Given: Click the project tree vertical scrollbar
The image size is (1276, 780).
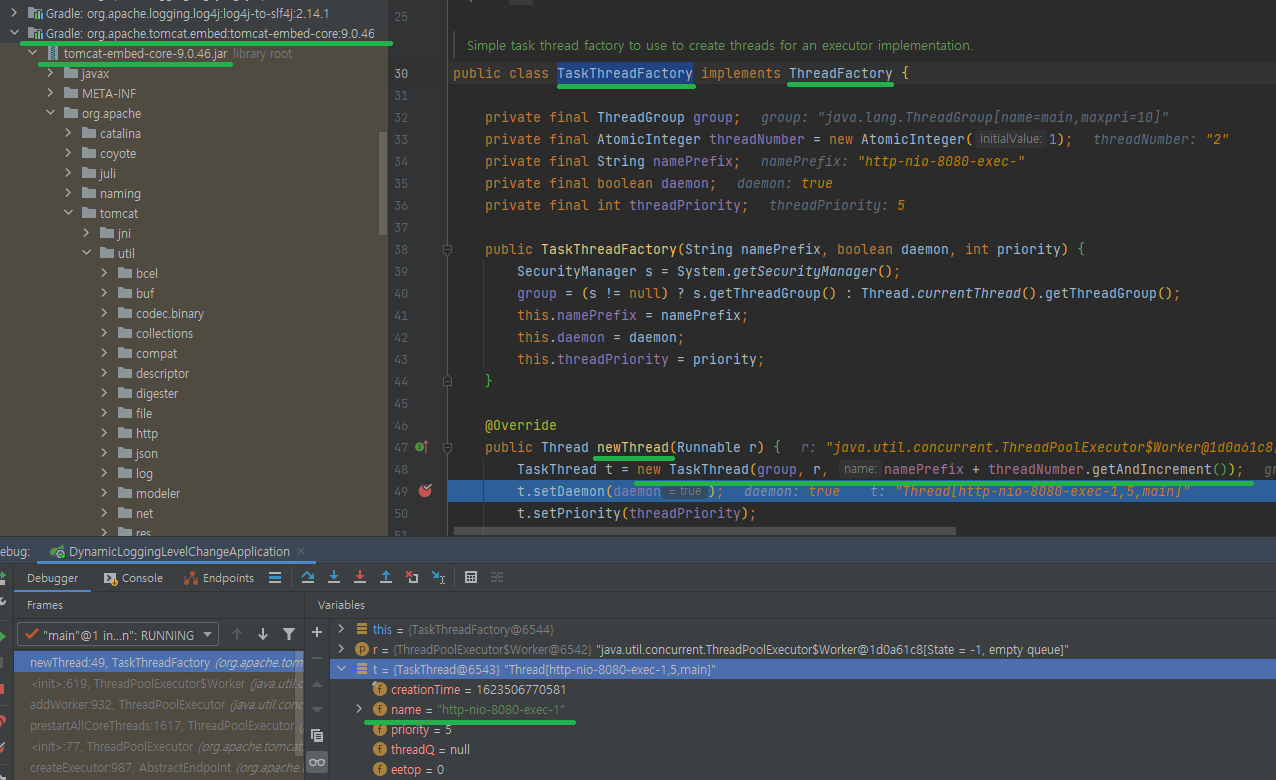Looking at the screenshot, I should click(x=383, y=182).
